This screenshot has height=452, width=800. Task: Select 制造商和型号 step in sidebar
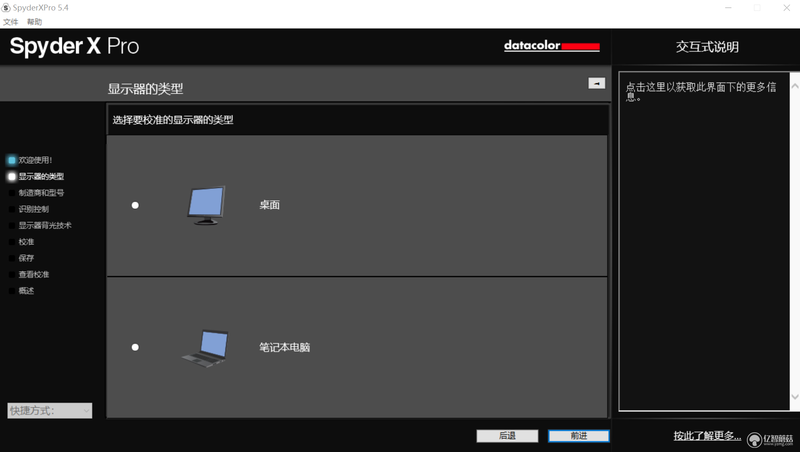pos(41,193)
